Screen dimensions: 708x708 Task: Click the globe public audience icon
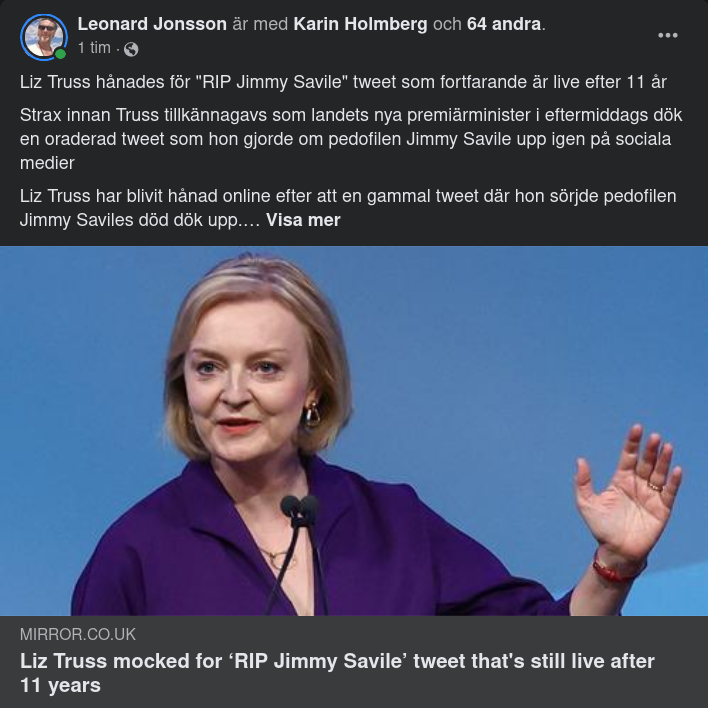131,49
